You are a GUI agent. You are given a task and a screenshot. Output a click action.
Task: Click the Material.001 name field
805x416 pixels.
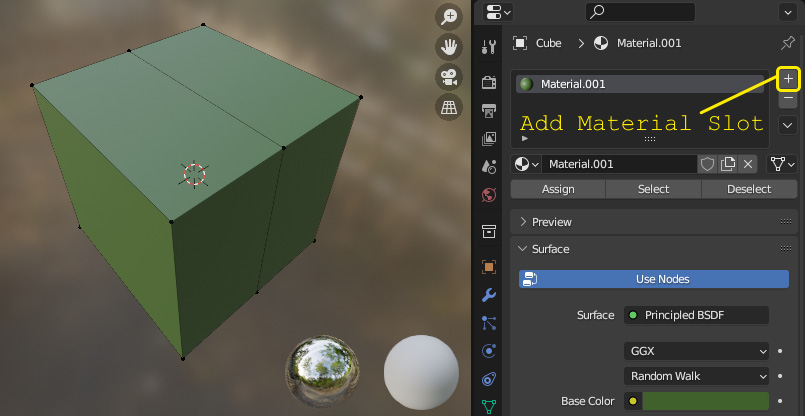point(620,164)
